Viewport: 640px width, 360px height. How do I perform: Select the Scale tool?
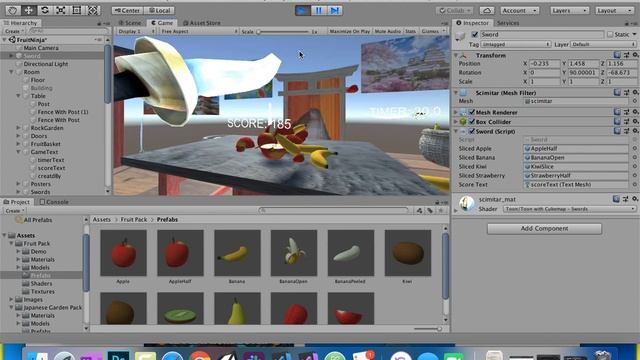61,10
